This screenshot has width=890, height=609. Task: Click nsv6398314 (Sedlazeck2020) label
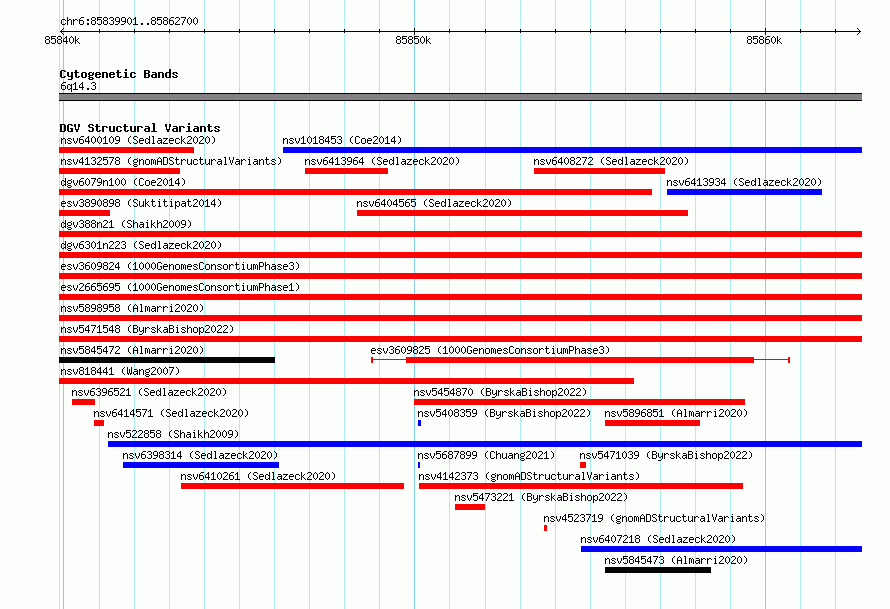click(200, 455)
